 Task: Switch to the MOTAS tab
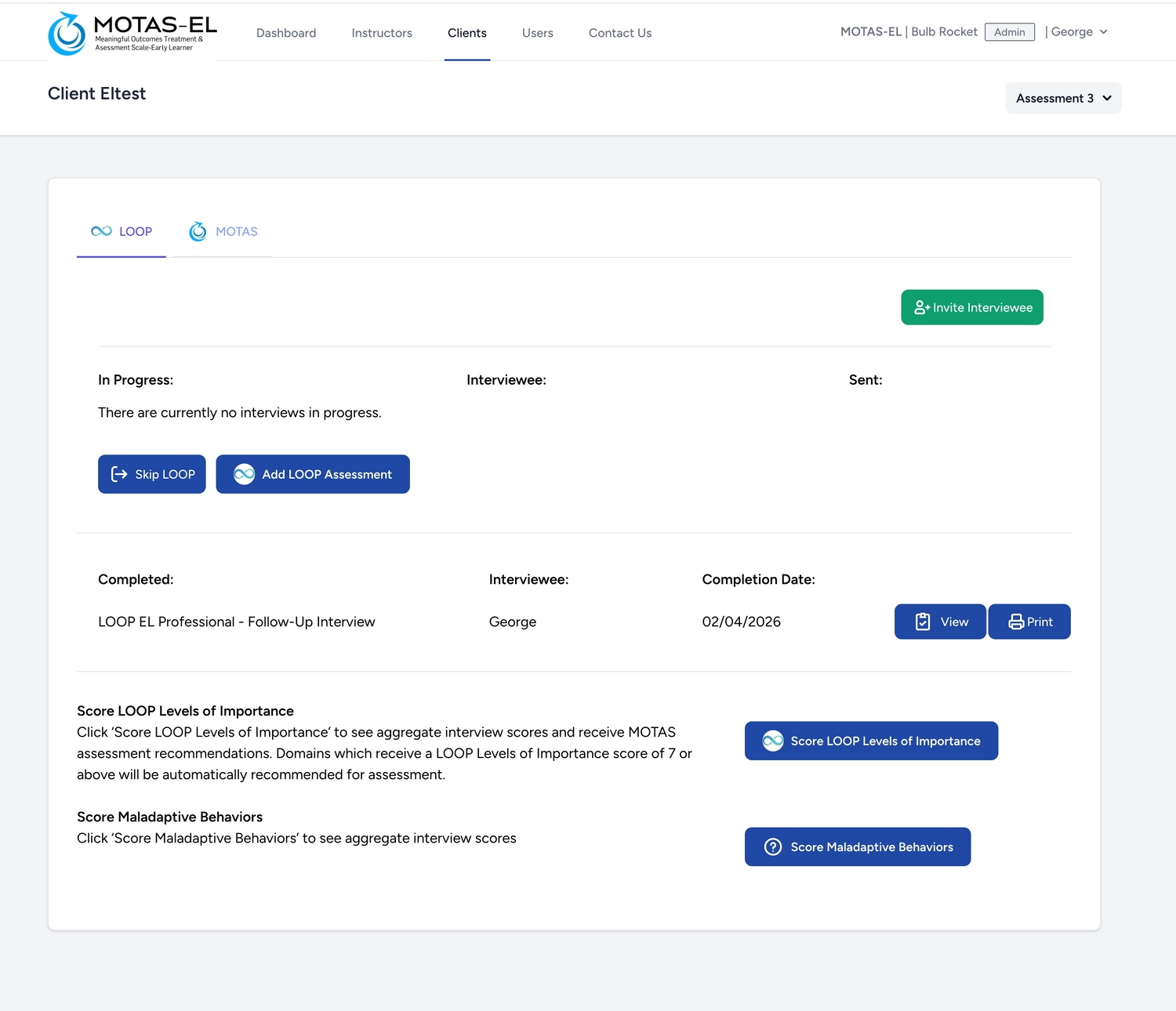(x=236, y=231)
